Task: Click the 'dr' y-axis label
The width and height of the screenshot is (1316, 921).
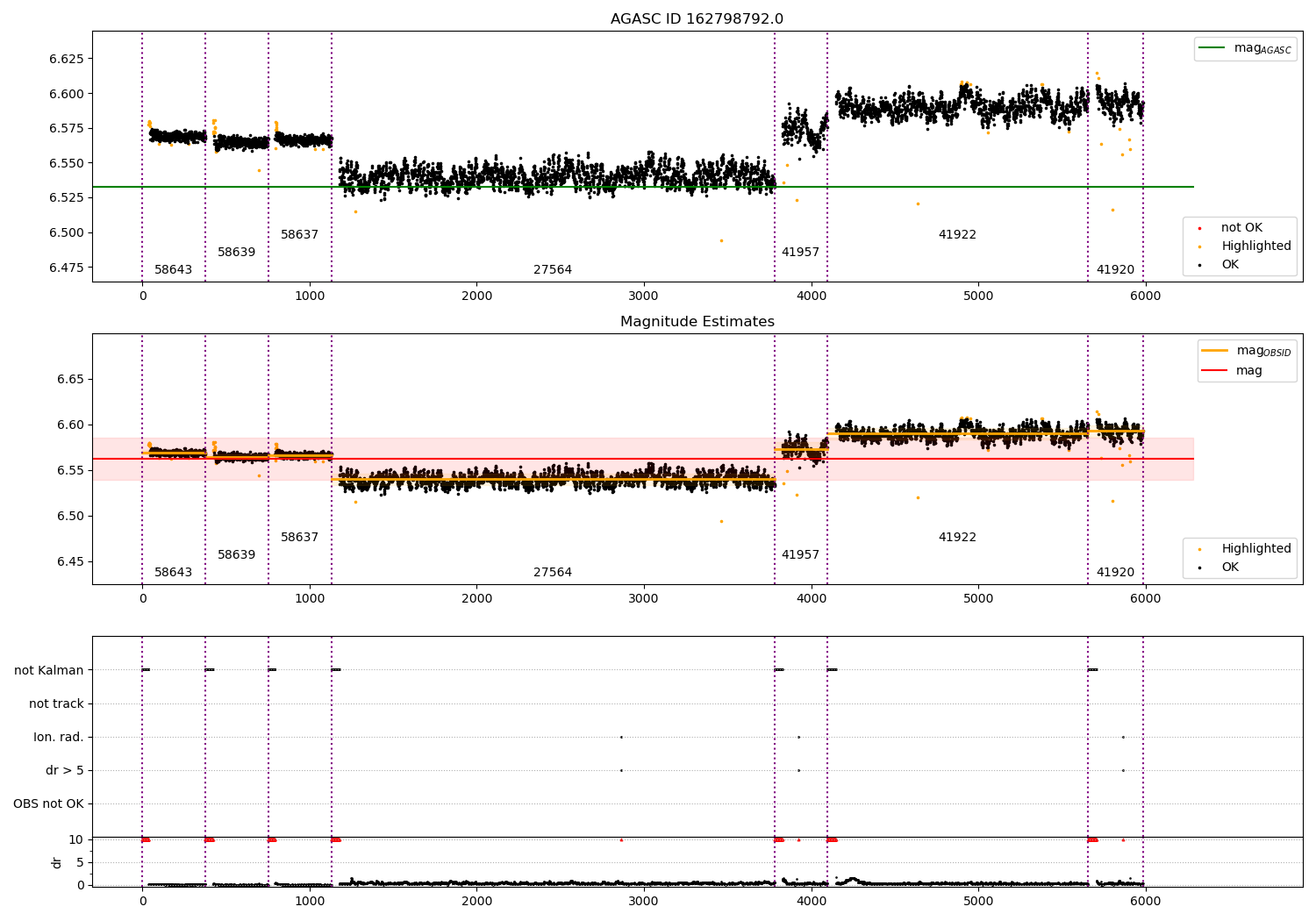Action: click(57, 863)
